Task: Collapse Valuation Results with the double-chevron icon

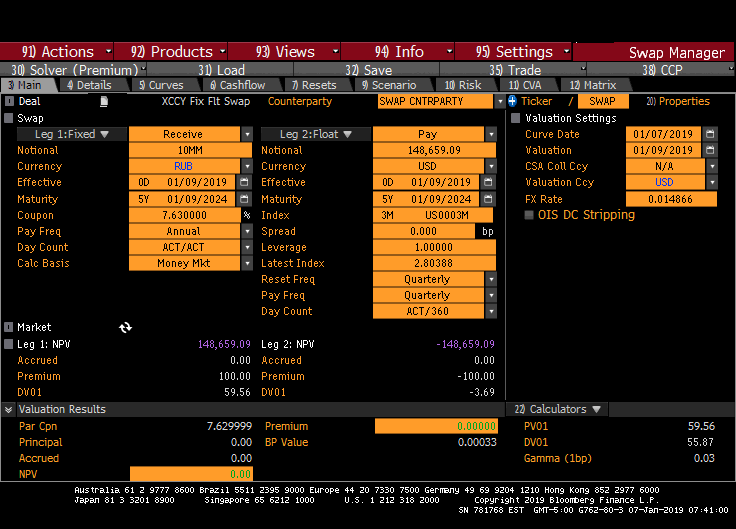Action: [8, 409]
